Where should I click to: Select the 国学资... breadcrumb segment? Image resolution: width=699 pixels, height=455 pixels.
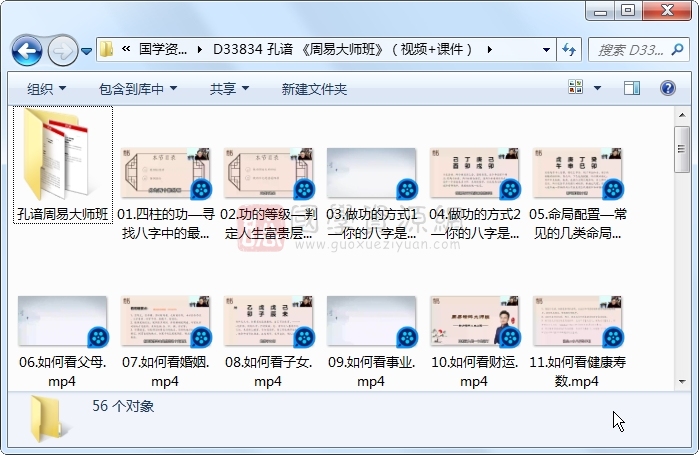click(x=163, y=49)
